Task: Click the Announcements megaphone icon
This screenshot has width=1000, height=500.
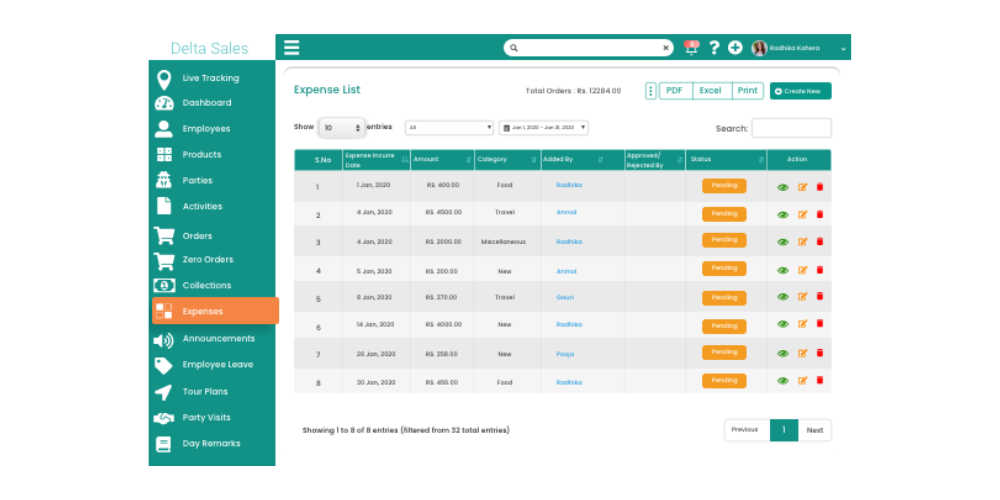Action: point(164,341)
